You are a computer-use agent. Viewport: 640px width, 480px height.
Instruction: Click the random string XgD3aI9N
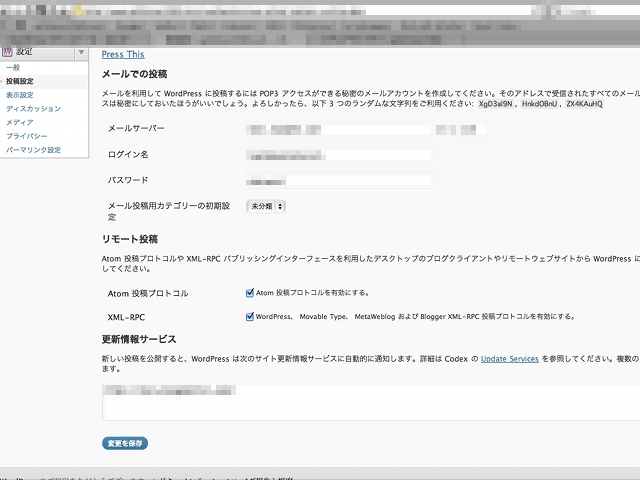(495, 104)
